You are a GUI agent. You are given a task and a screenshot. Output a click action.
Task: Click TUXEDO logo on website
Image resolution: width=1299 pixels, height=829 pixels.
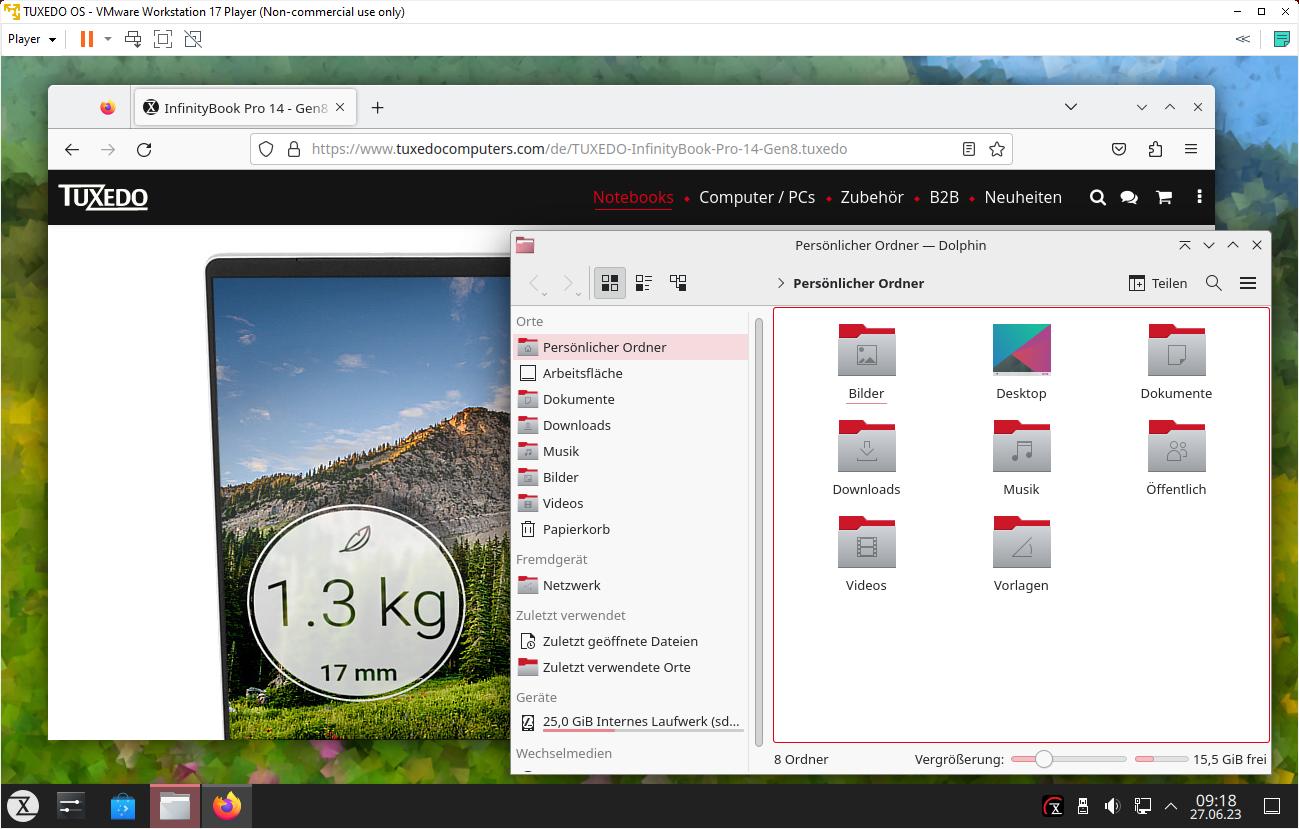[x=103, y=197]
